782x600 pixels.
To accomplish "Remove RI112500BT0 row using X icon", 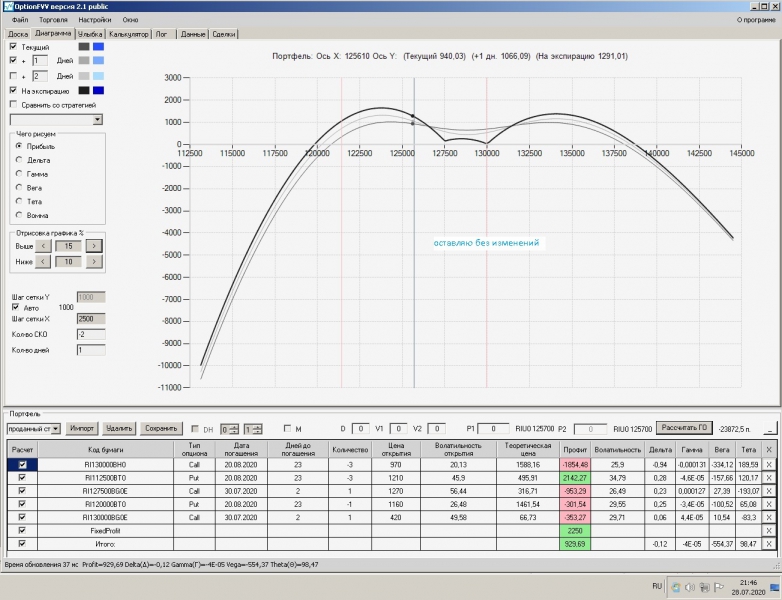I will [x=768, y=478].
